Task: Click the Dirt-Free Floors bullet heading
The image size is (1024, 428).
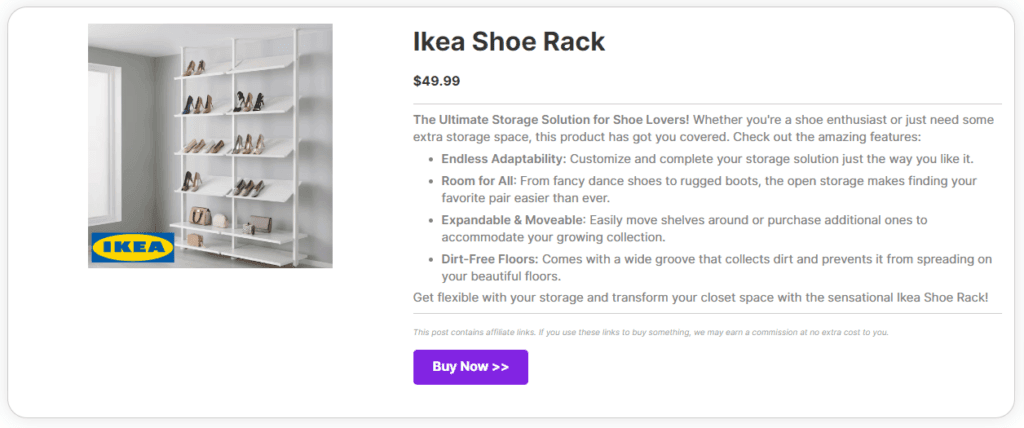Action: coord(490,259)
